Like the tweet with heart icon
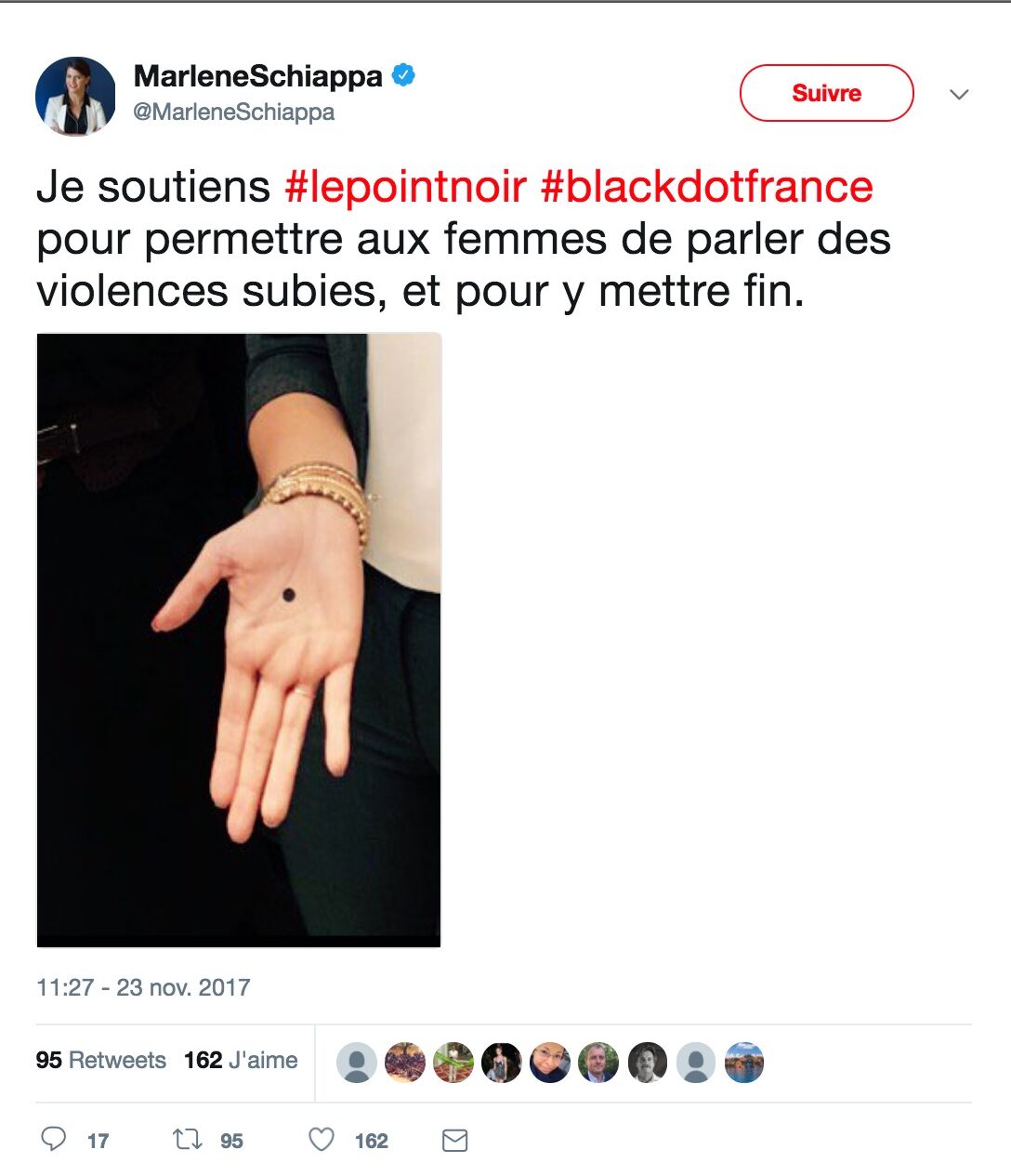The width and height of the screenshot is (1011, 1176). 321,1139
